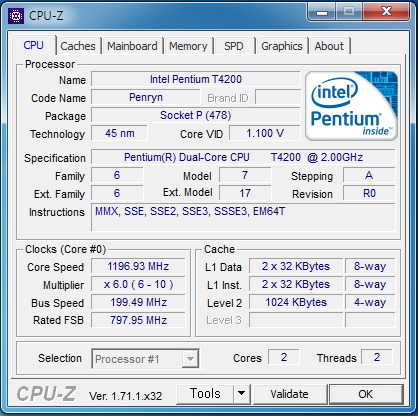
Task: Click the Instructions list MMX, SSE, SSE2
Action: click(x=243, y=217)
